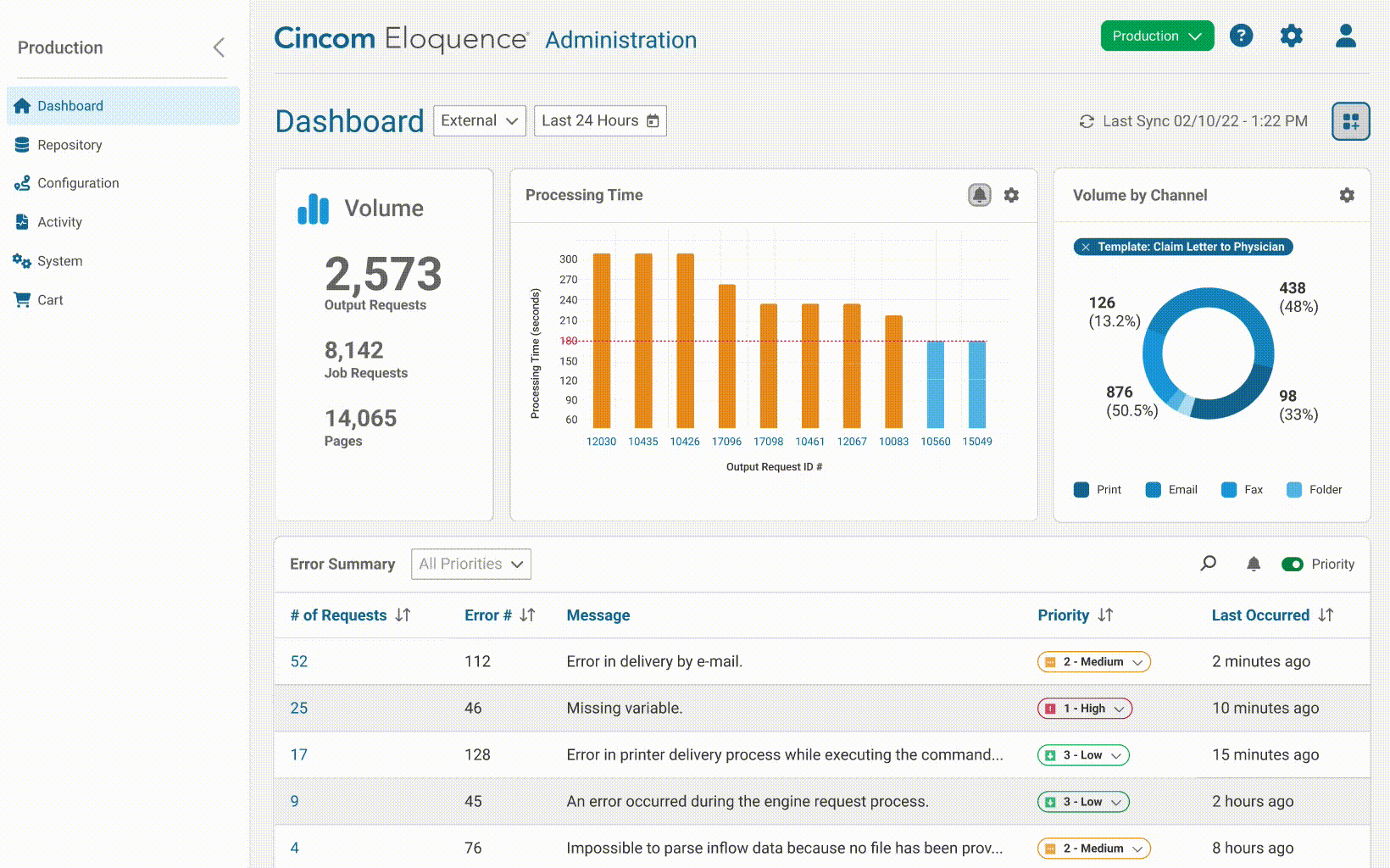
Task: Click the Activity document icon
Action: (22, 222)
